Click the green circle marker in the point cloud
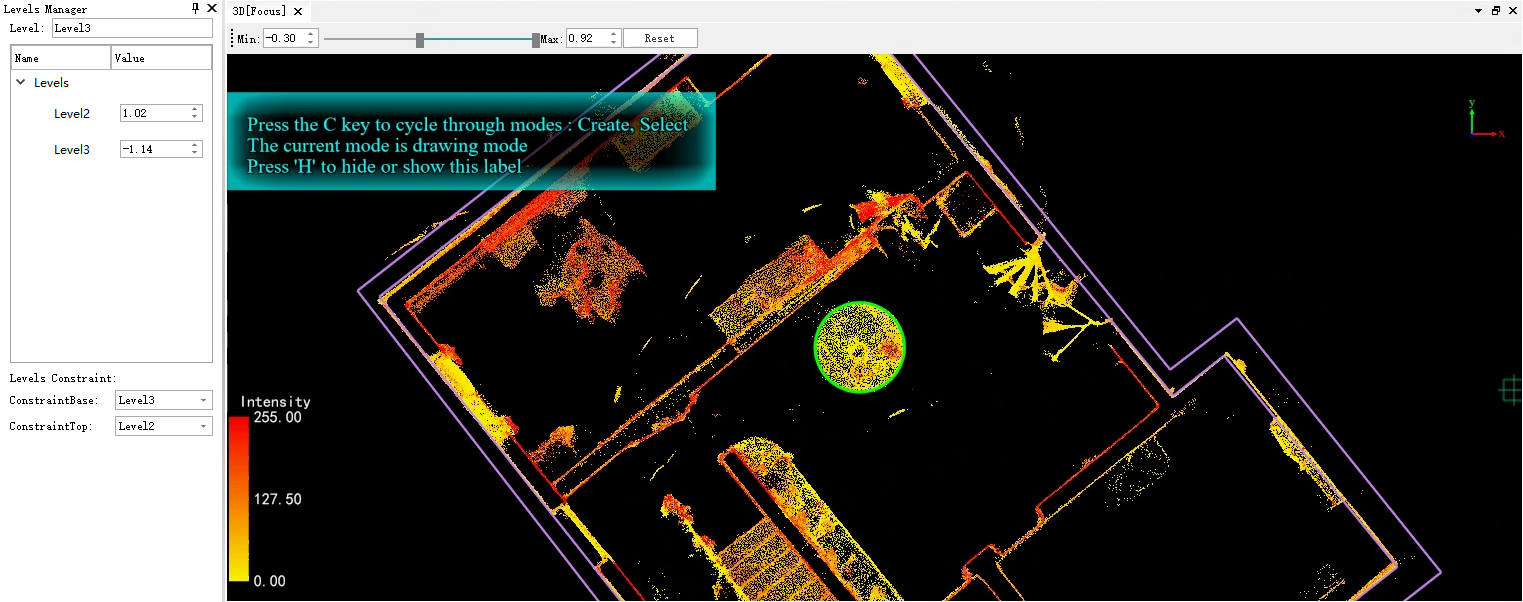This screenshot has width=1523, height=602. pos(859,346)
